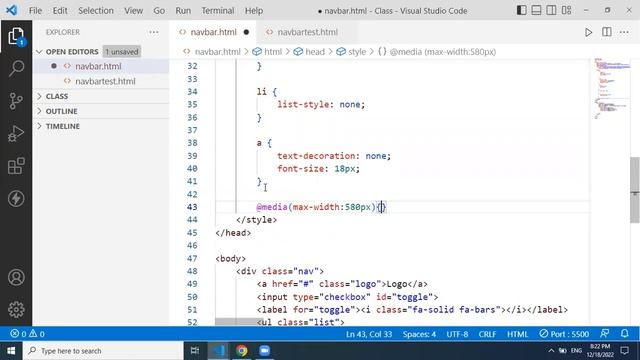
Task: Click the Run play button in editor toolbar
Action: pyautogui.click(x=588, y=32)
